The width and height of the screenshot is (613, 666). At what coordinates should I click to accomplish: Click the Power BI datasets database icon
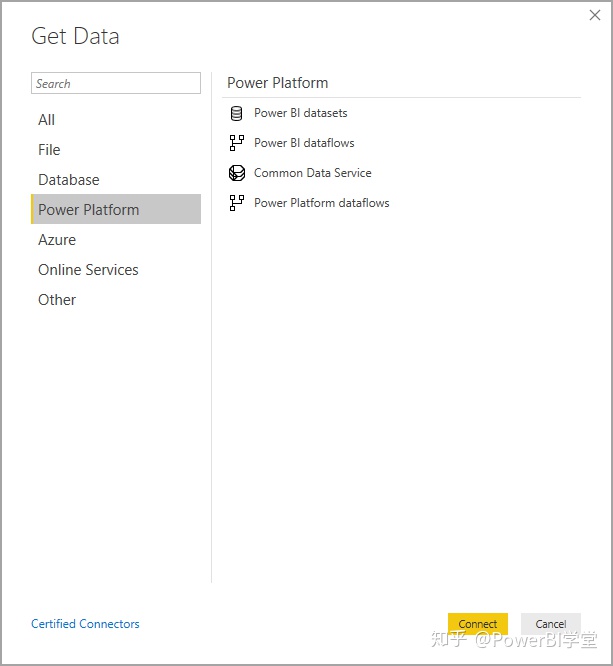(x=237, y=113)
